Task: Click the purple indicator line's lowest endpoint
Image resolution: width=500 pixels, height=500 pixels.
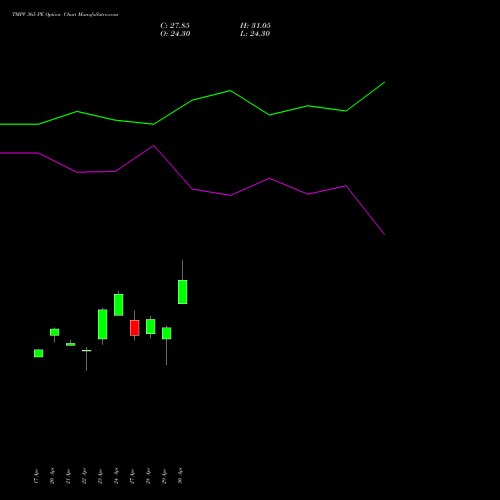Action: click(x=385, y=235)
